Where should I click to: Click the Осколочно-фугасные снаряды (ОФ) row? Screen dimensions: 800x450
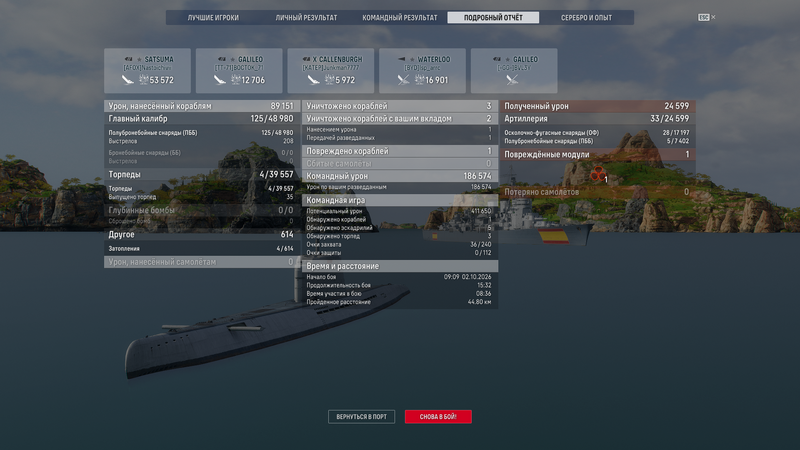pos(597,133)
